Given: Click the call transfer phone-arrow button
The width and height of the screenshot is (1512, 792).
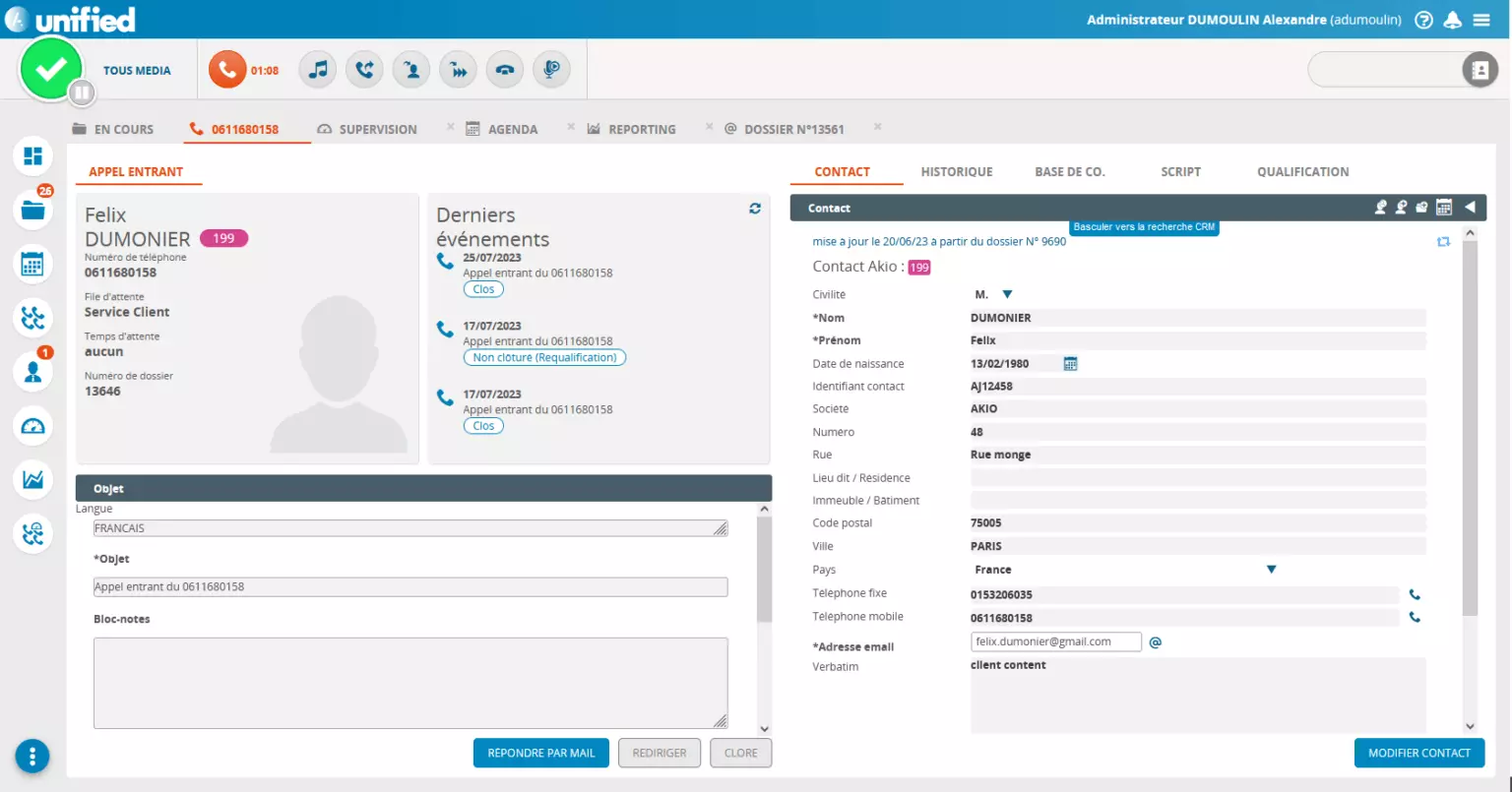Looking at the screenshot, I should [364, 70].
